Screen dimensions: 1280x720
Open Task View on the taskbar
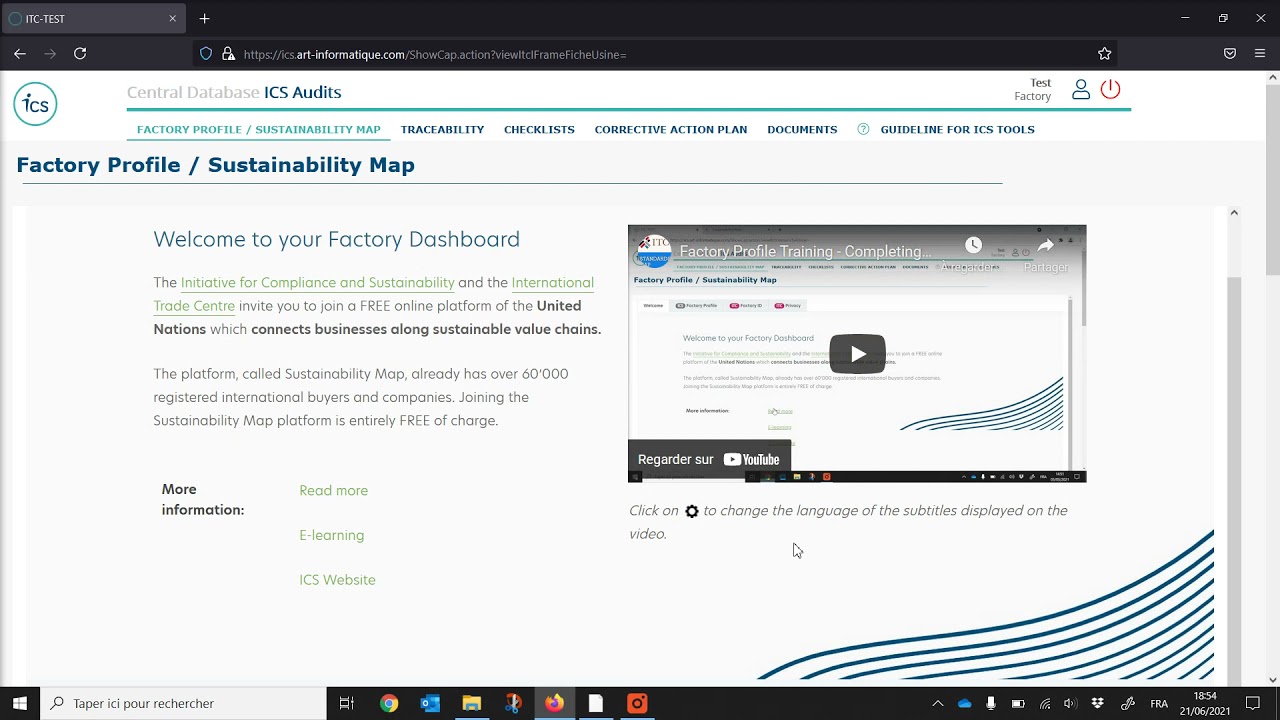tap(347, 703)
